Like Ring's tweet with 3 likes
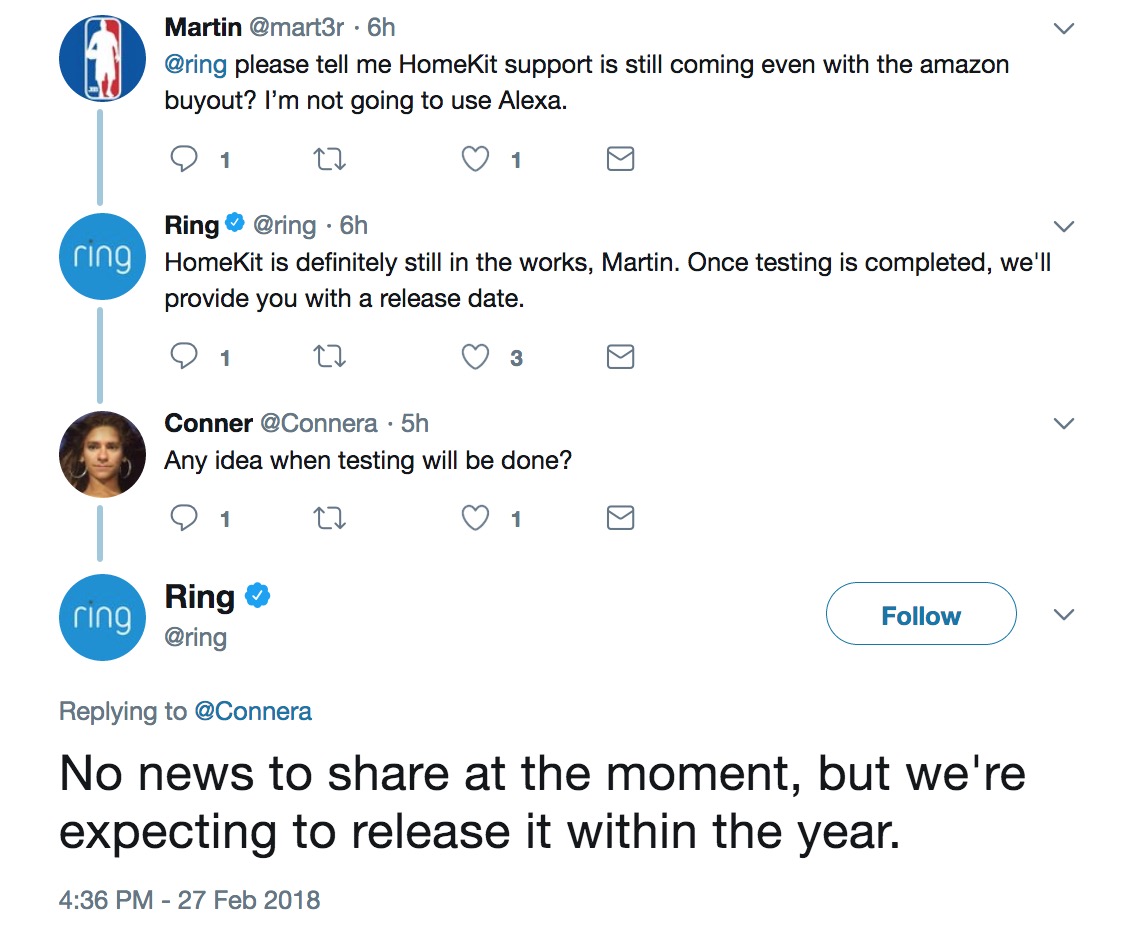1136x936 pixels. 475,356
